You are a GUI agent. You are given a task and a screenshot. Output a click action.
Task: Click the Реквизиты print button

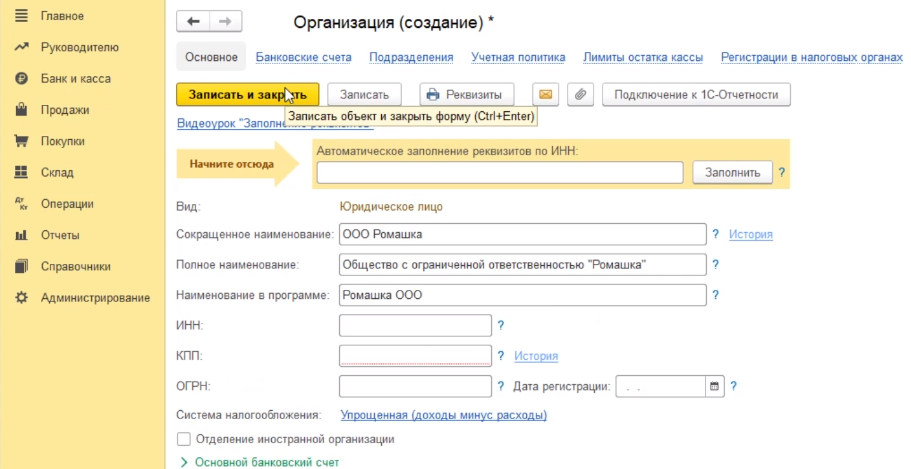tap(466, 94)
